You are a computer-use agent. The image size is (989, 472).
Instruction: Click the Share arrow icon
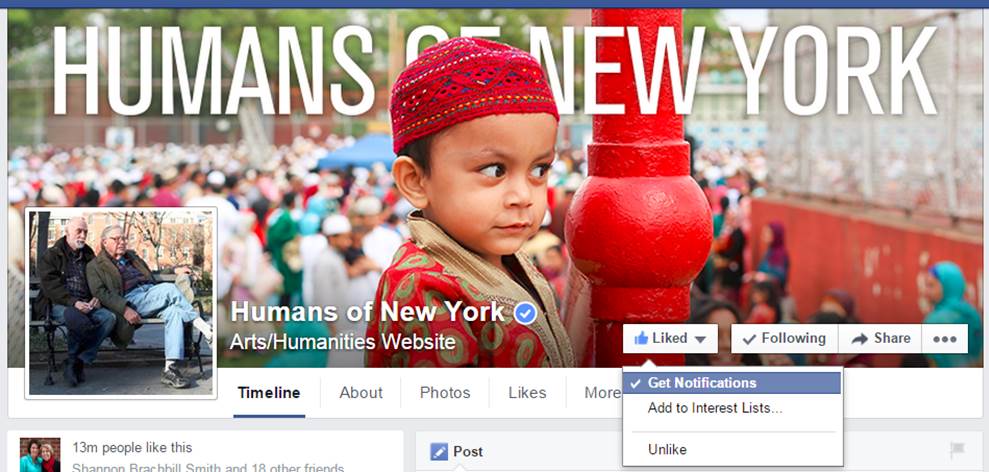860,339
